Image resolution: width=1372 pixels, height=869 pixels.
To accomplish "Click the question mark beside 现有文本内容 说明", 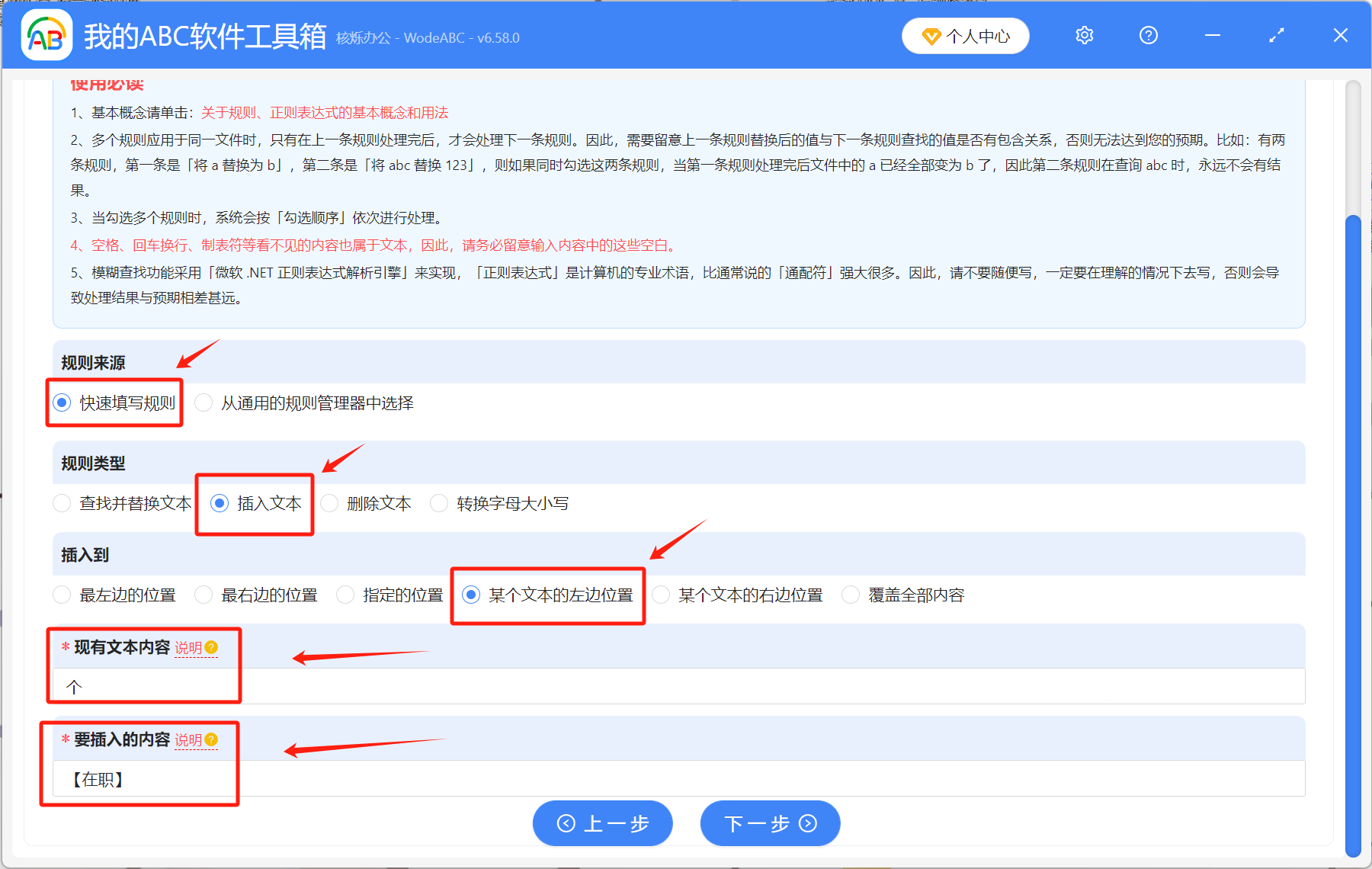I will point(212,646).
